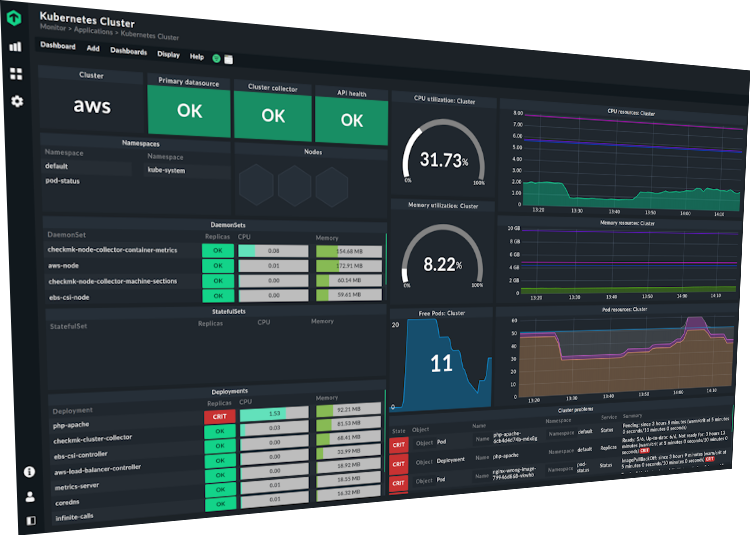Viewport: 750px width, 535px height.
Task: Expand the Dashboards menu
Action: point(128,51)
